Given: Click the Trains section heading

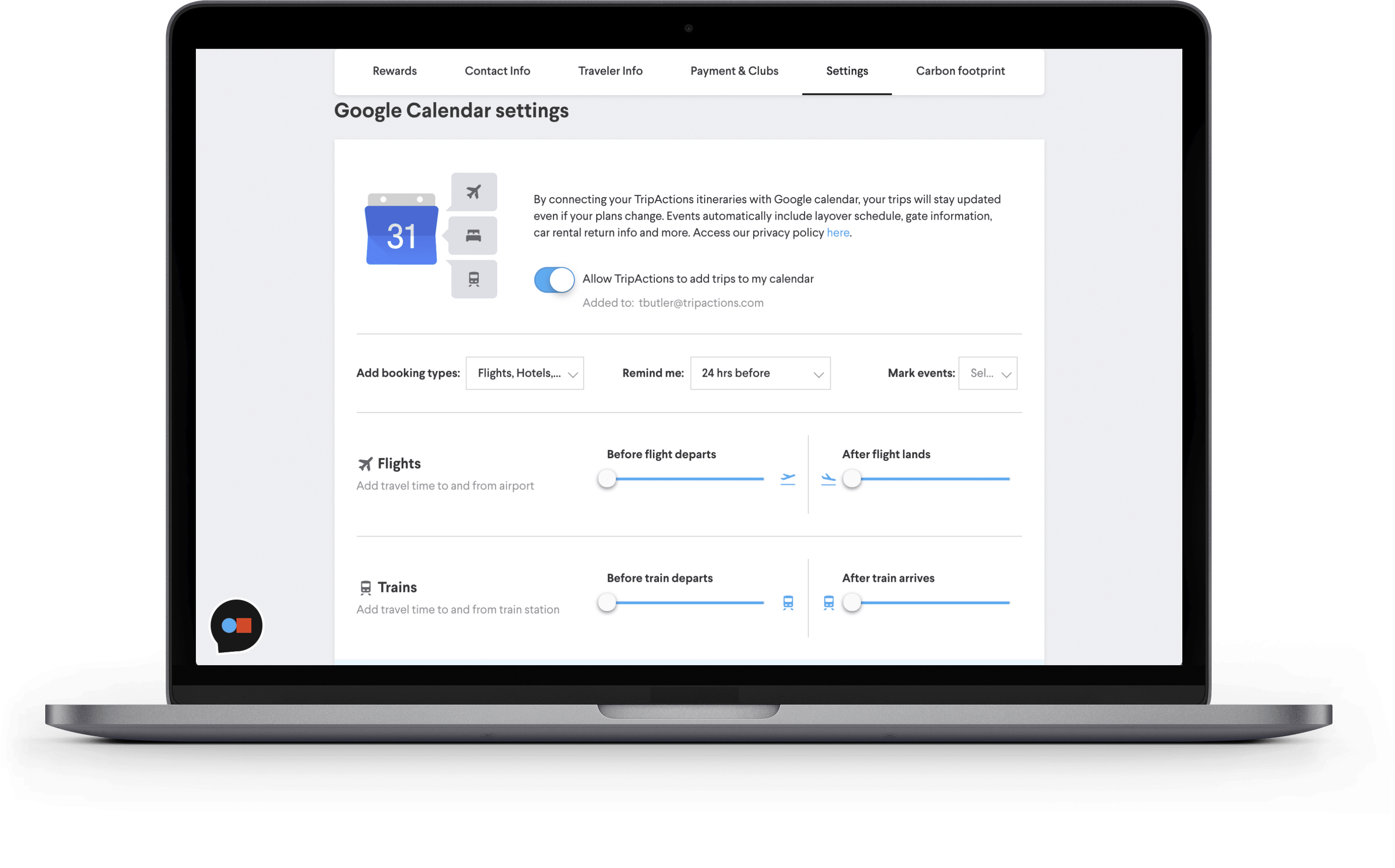Looking at the screenshot, I should [x=397, y=587].
